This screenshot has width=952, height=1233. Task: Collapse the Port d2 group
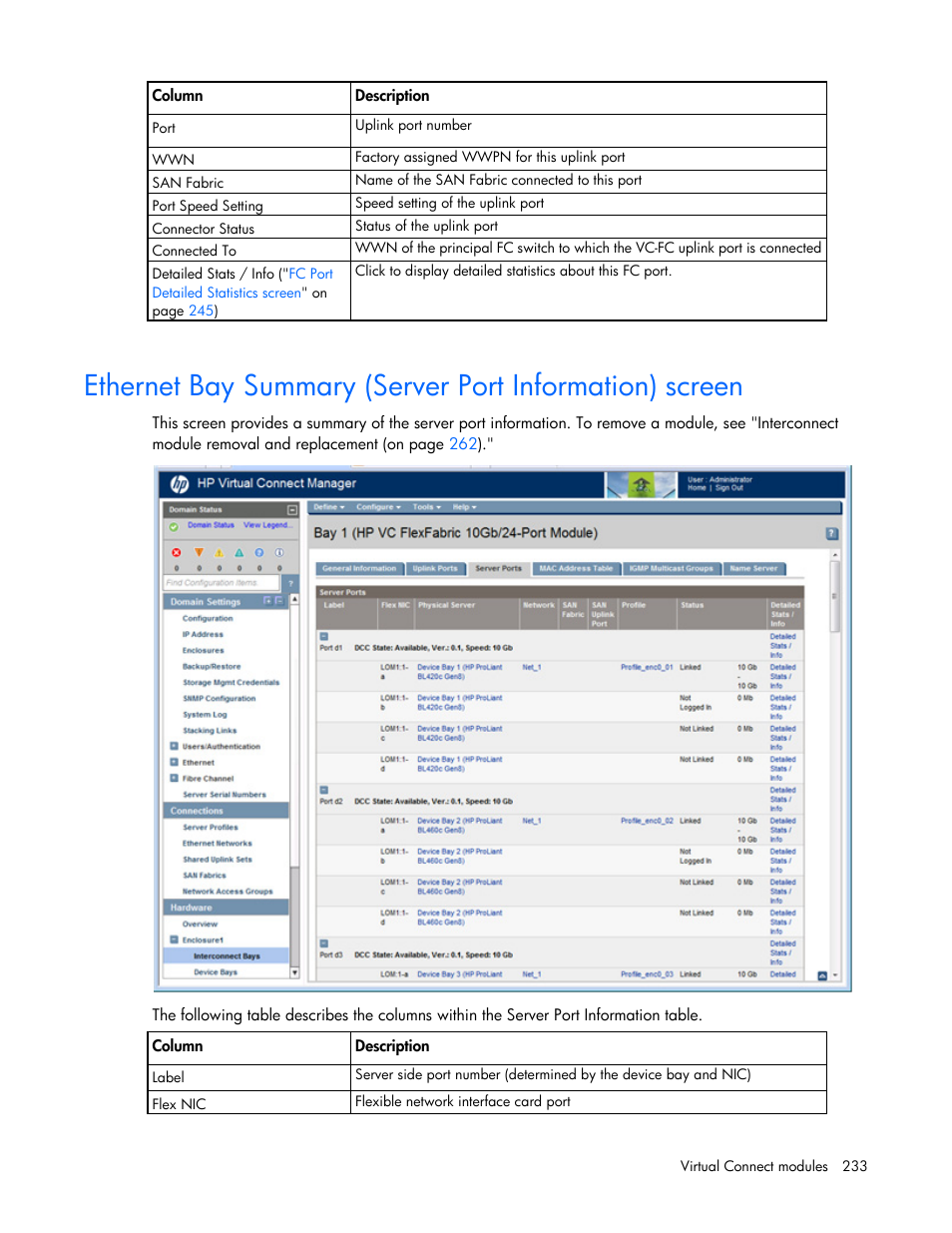coord(323,790)
